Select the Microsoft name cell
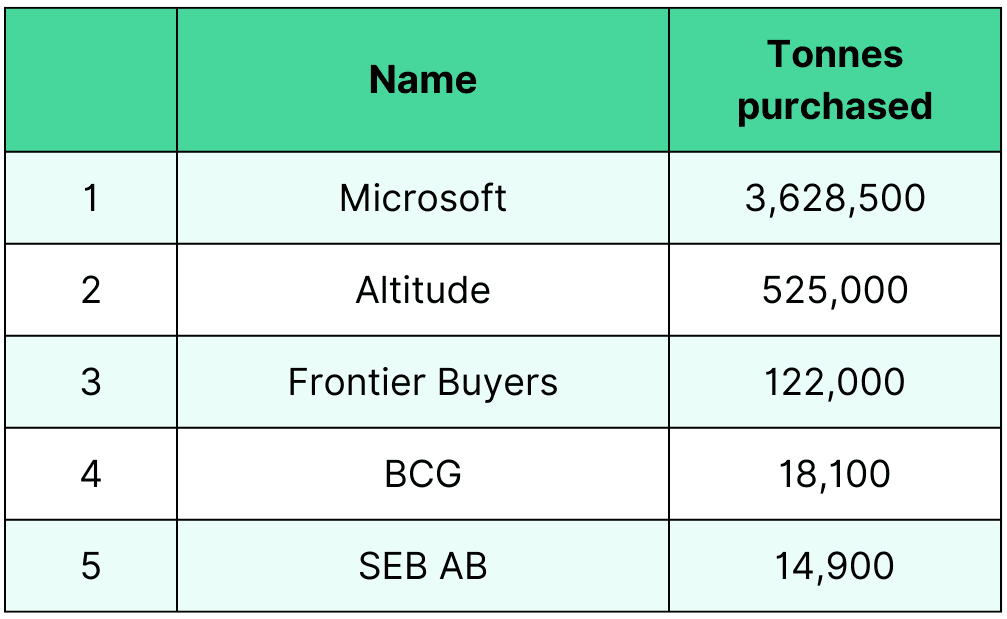1007x619 pixels. click(422, 198)
